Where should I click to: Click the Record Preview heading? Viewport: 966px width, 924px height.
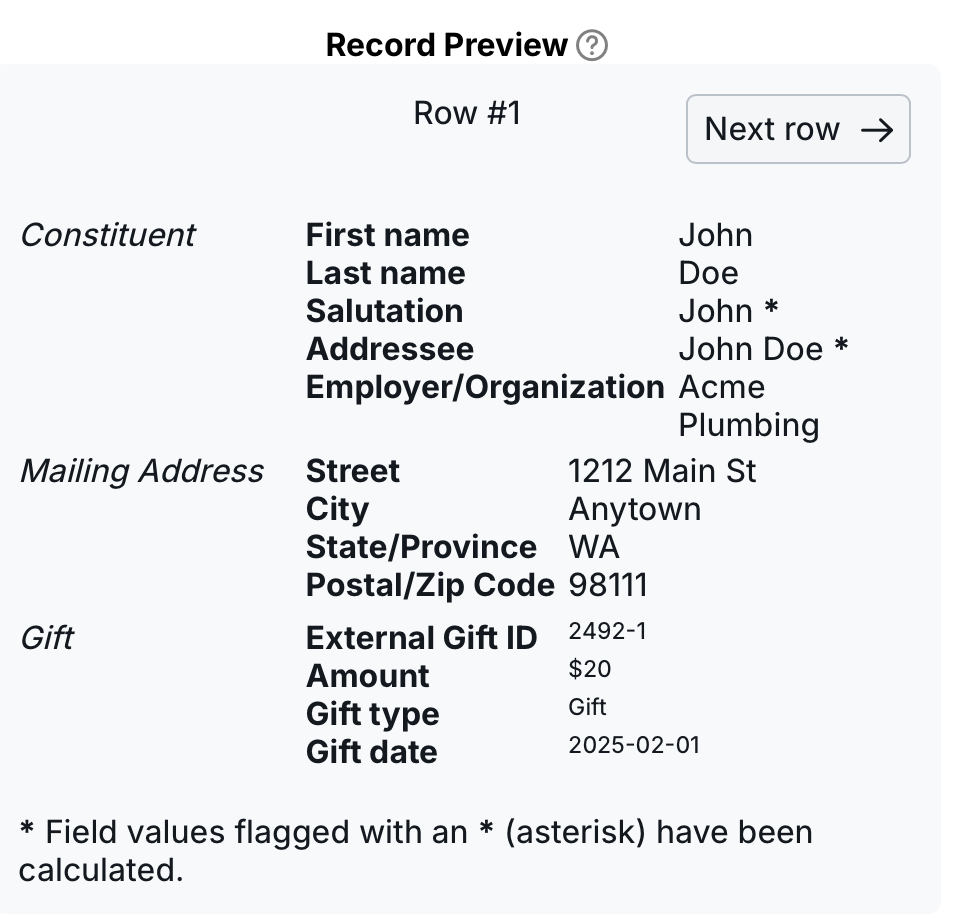click(x=446, y=45)
